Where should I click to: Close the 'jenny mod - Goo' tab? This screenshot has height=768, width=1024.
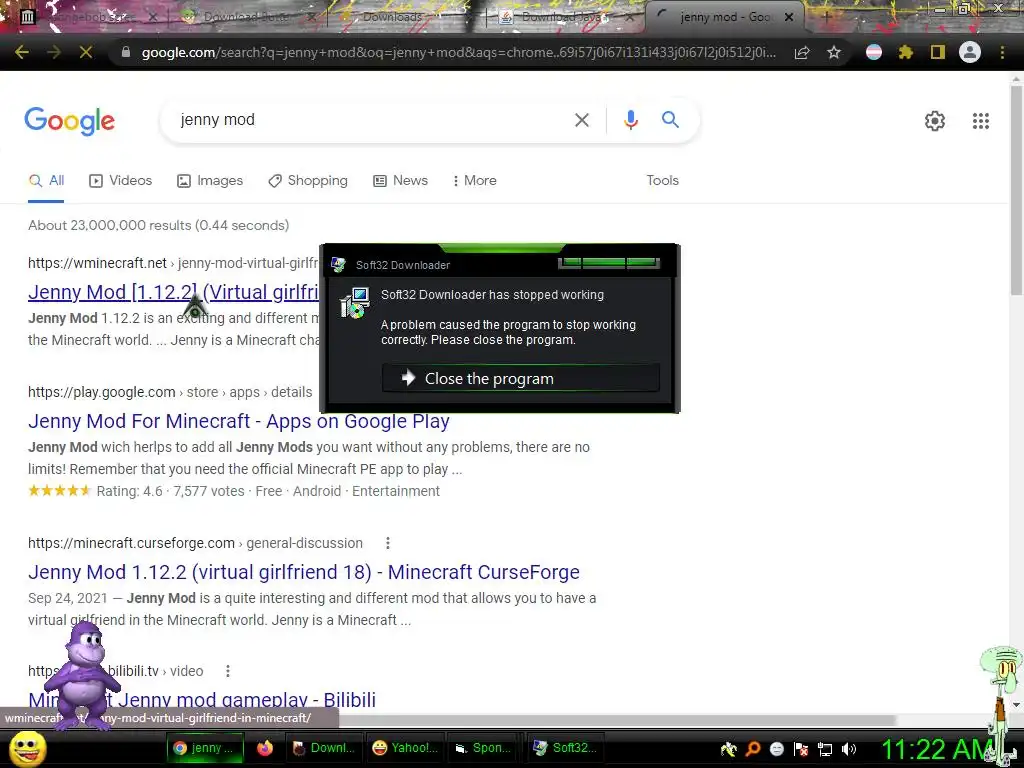pyautogui.click(x=789, y=17)
